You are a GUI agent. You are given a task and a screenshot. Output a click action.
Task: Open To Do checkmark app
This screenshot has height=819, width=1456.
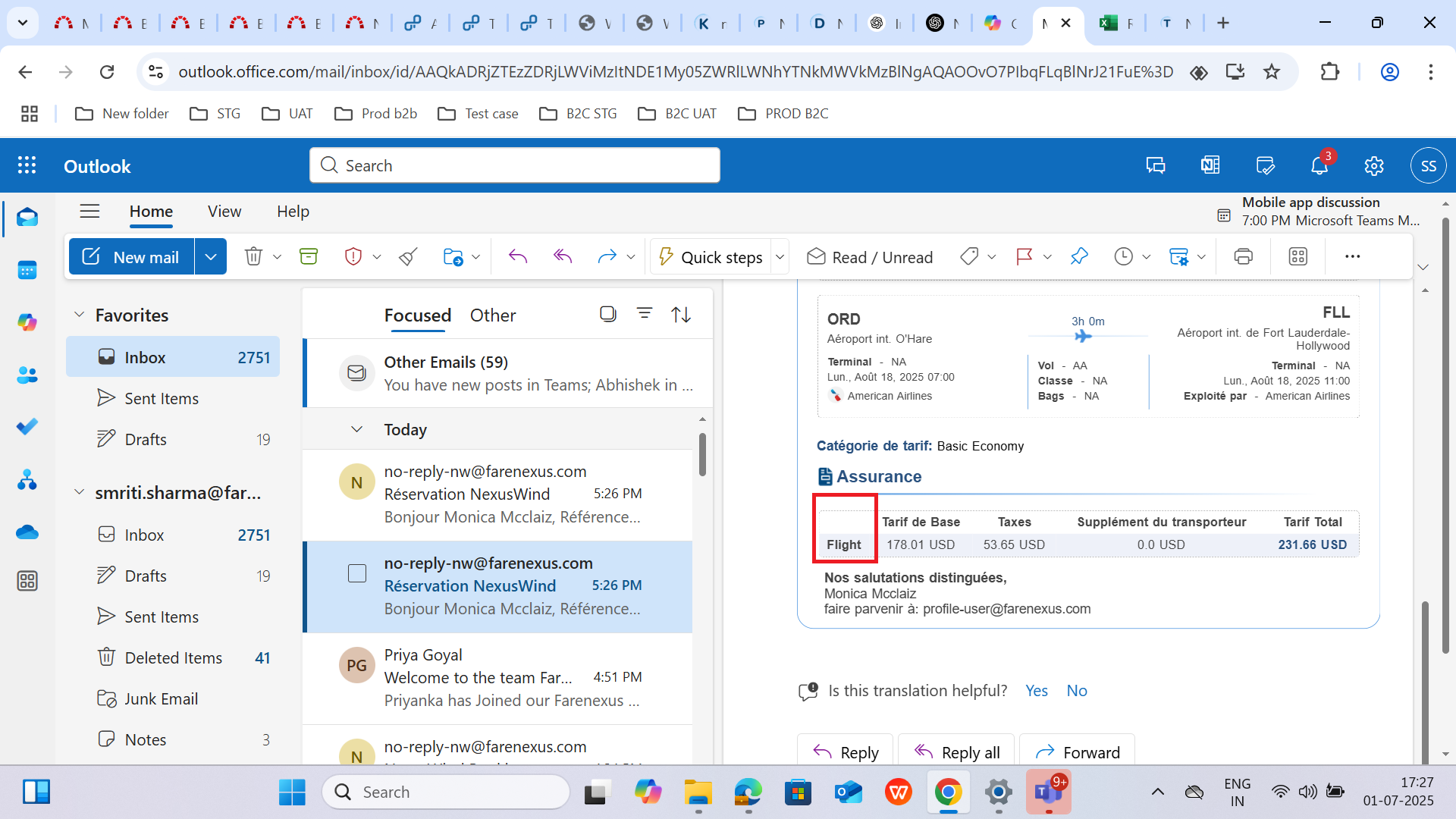tap(27, 427)
